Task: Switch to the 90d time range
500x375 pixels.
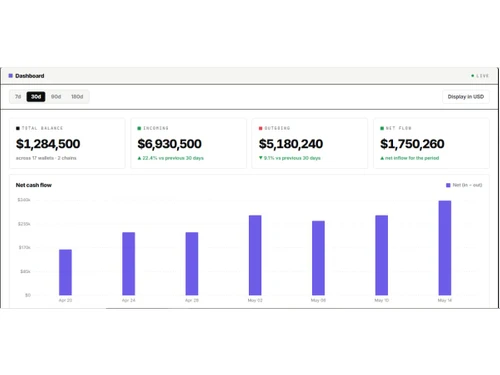Action: [x=56, y=97]
